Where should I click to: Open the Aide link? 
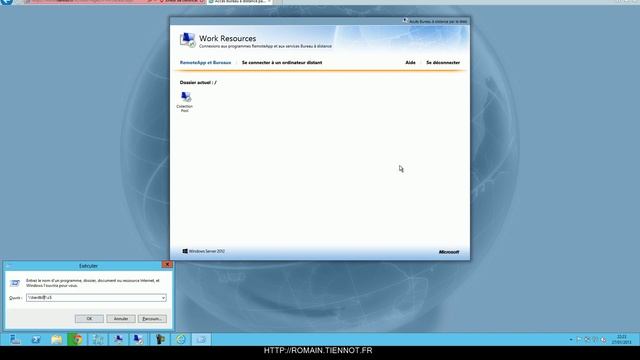point(410,62)
